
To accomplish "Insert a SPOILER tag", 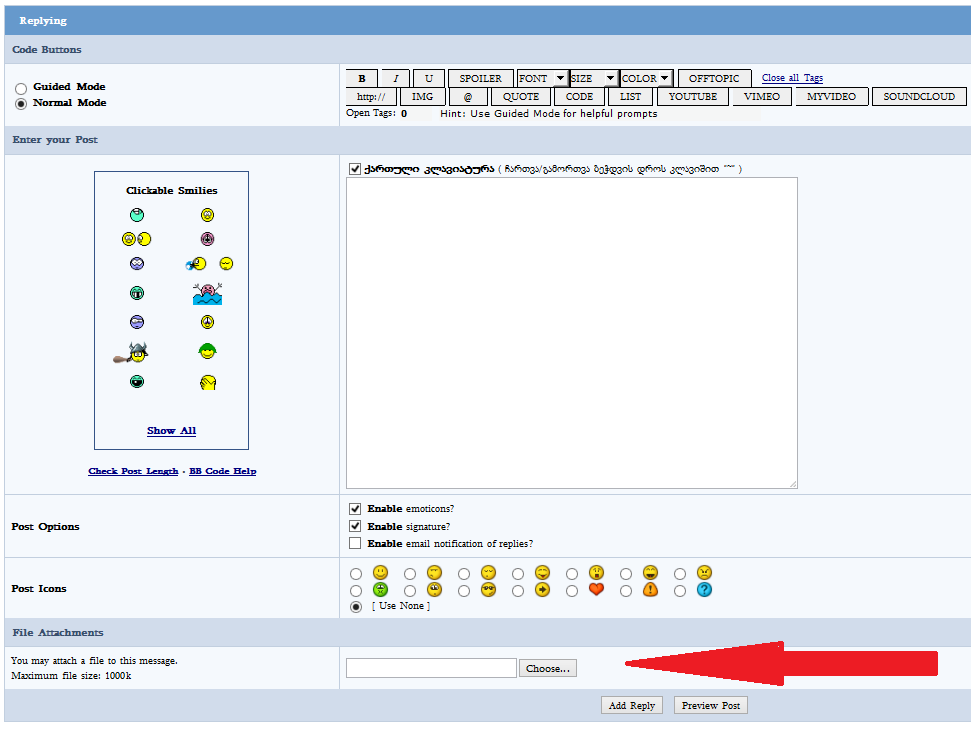I will point(481,78).
